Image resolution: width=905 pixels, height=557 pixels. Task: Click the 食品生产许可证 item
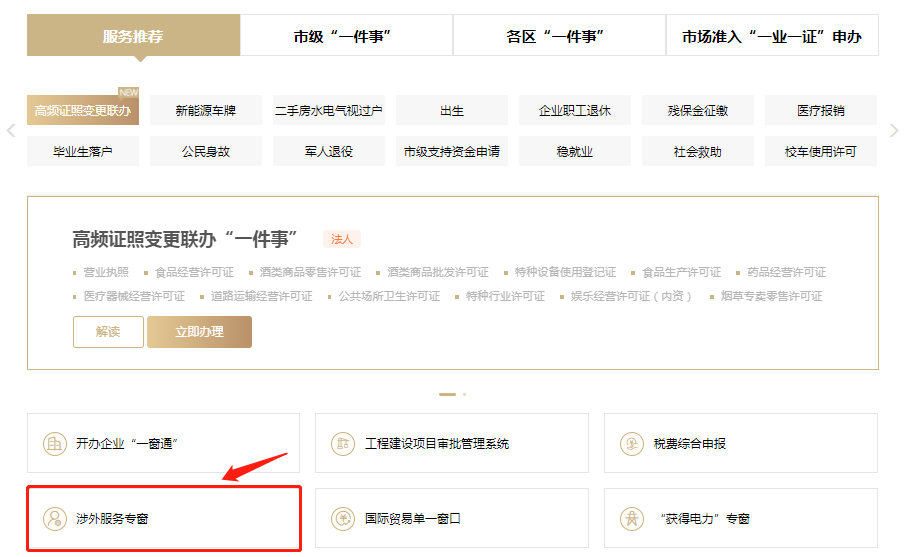pyautogui.click(x=682, y=272)
